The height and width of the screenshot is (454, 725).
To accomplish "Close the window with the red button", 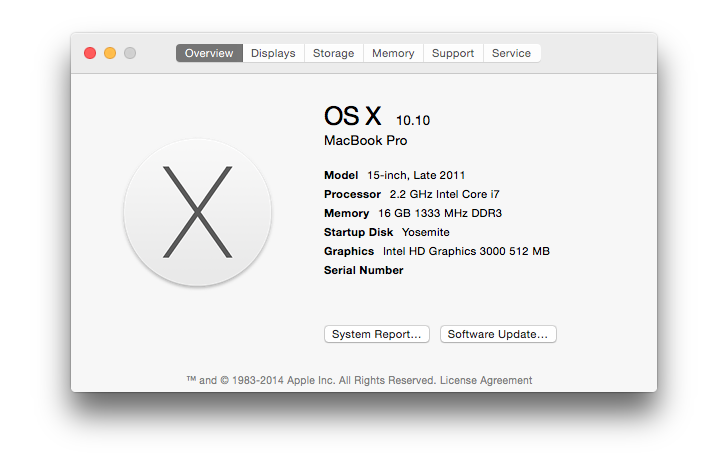I will coord(90,53).
